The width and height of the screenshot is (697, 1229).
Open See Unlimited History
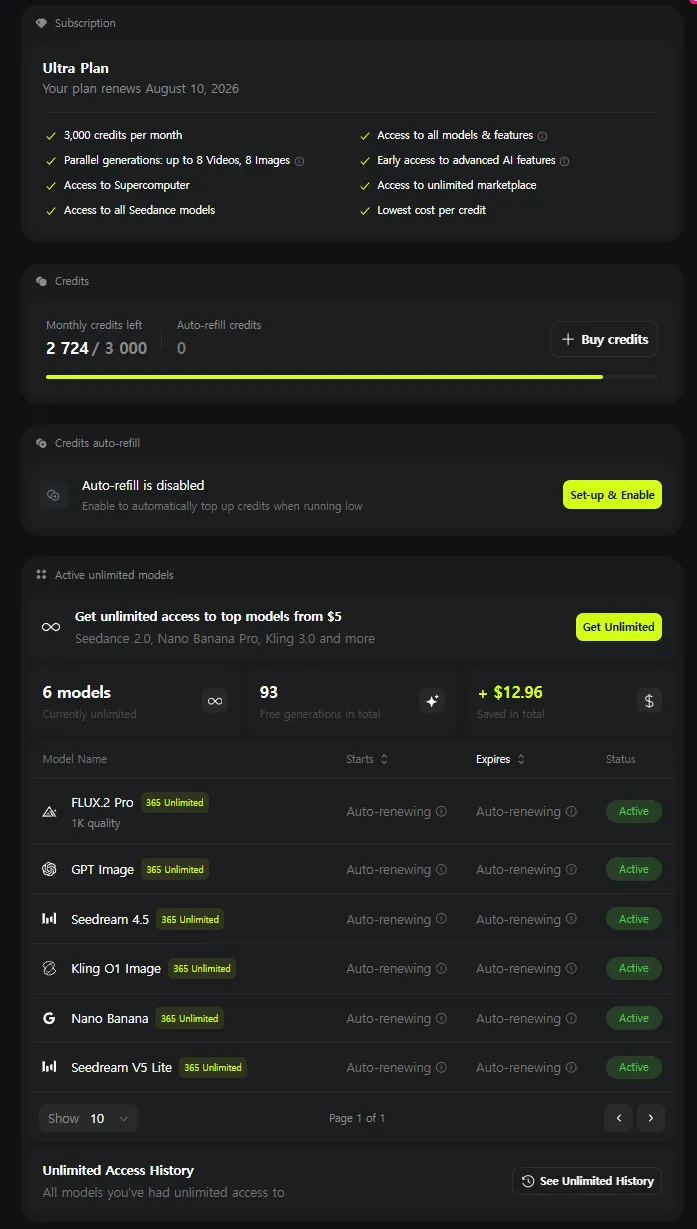(x=587, y=1181)
